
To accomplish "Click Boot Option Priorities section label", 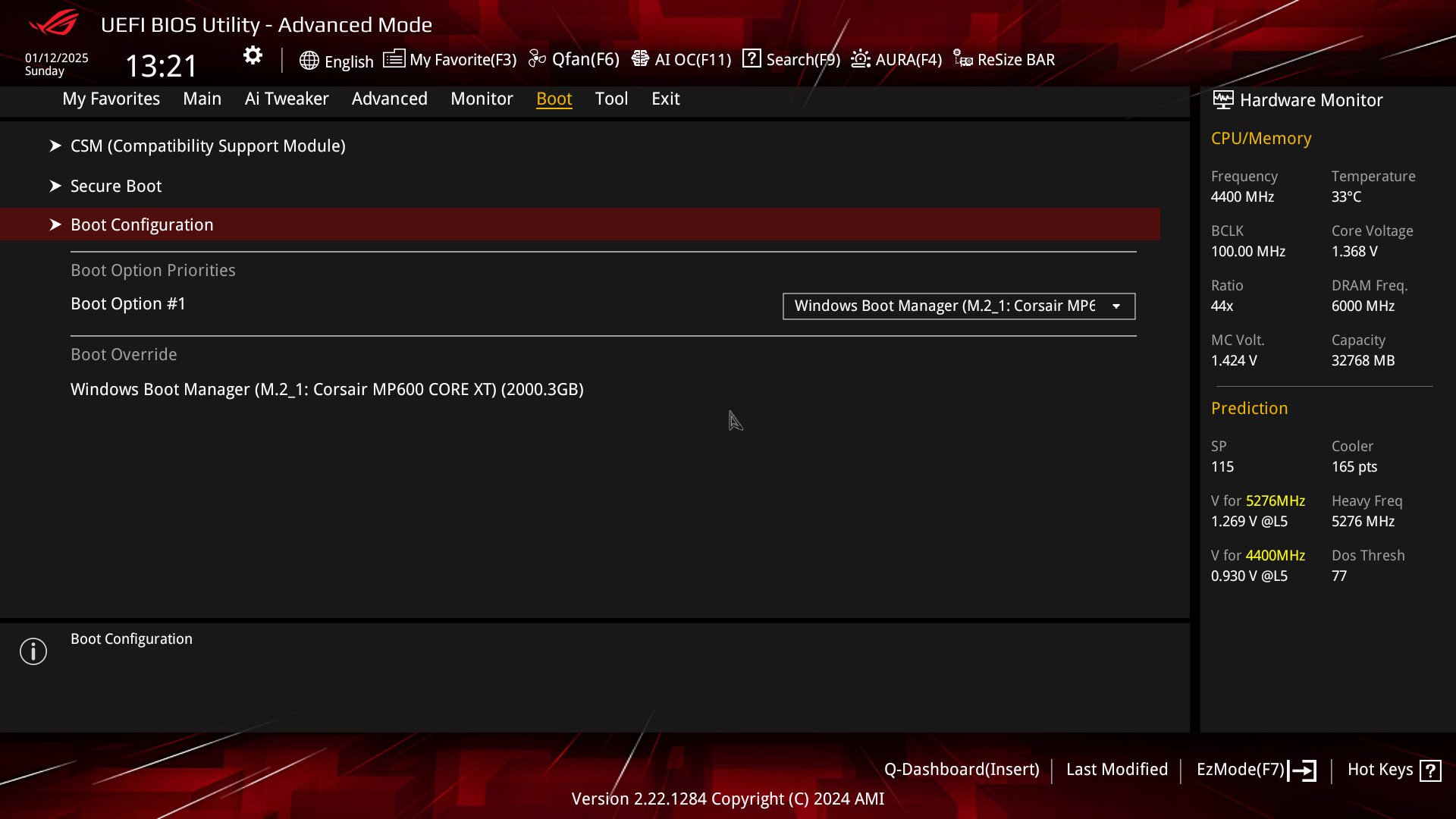I will pyautogui.click(x=153, y=271).
